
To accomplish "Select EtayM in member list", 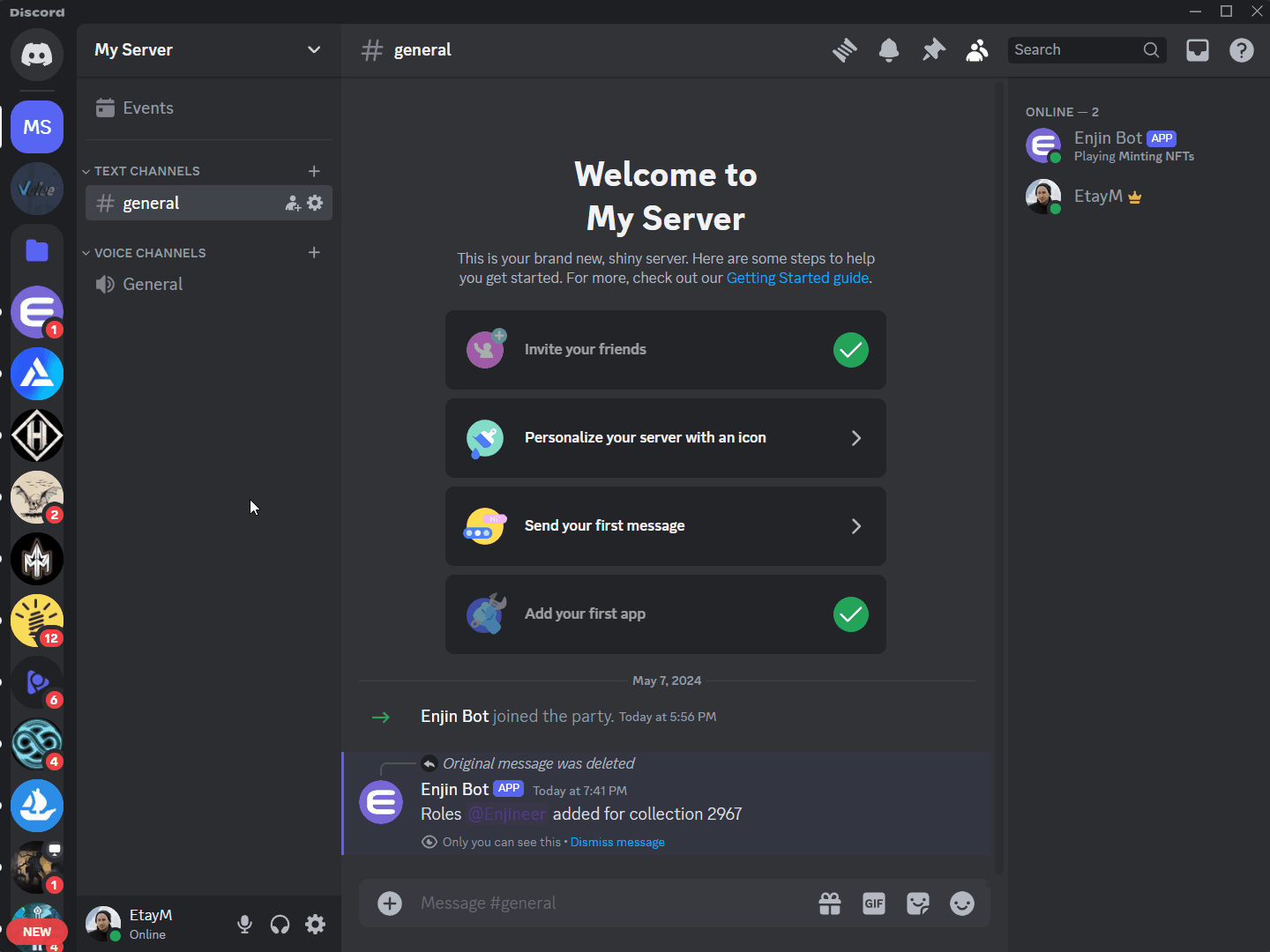I will tap(1139, 197).
